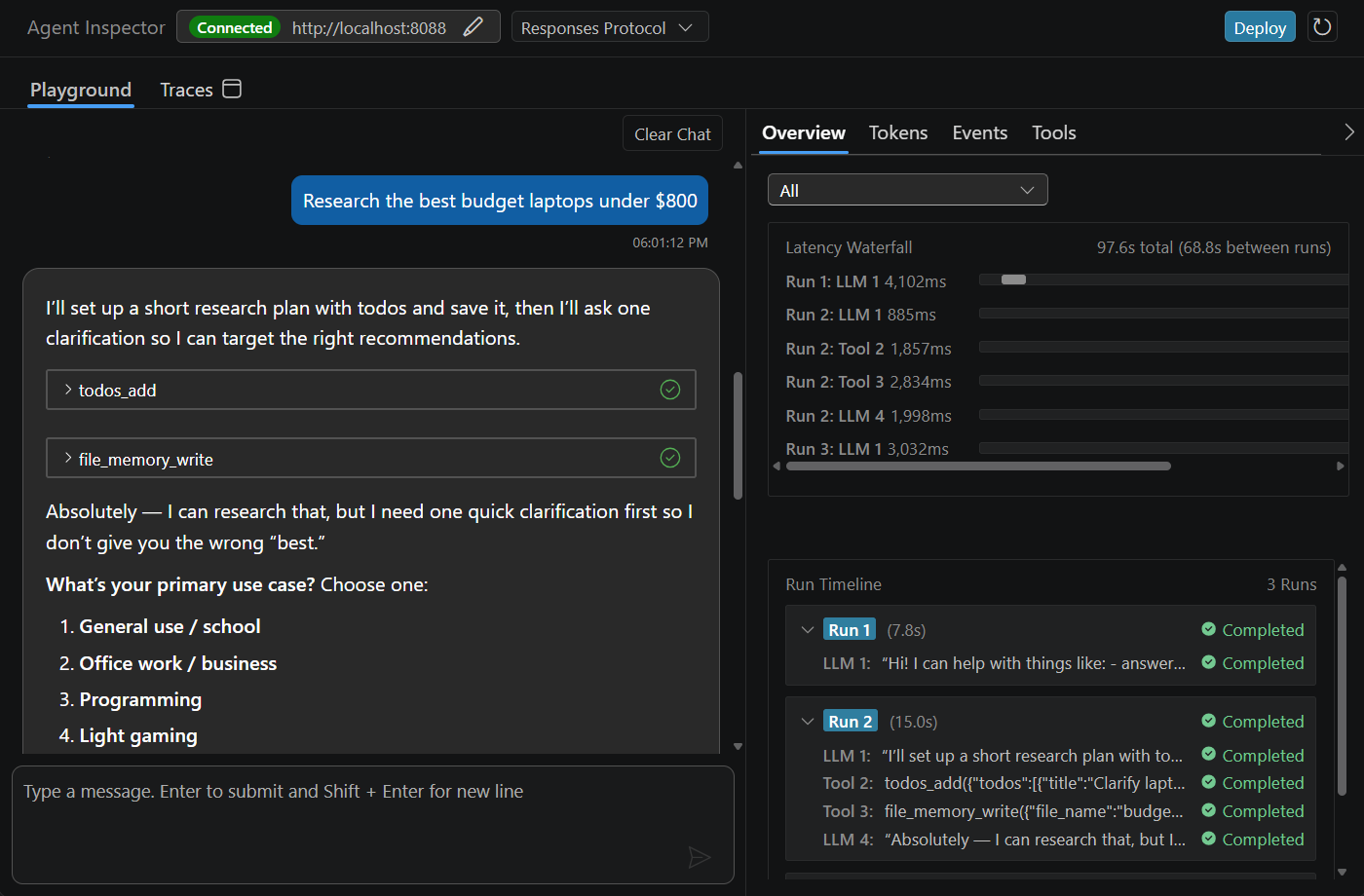The width and height of the screenshot is (1364, 896).
Task: Select the Overview tab
Action: tap(804, 132)
